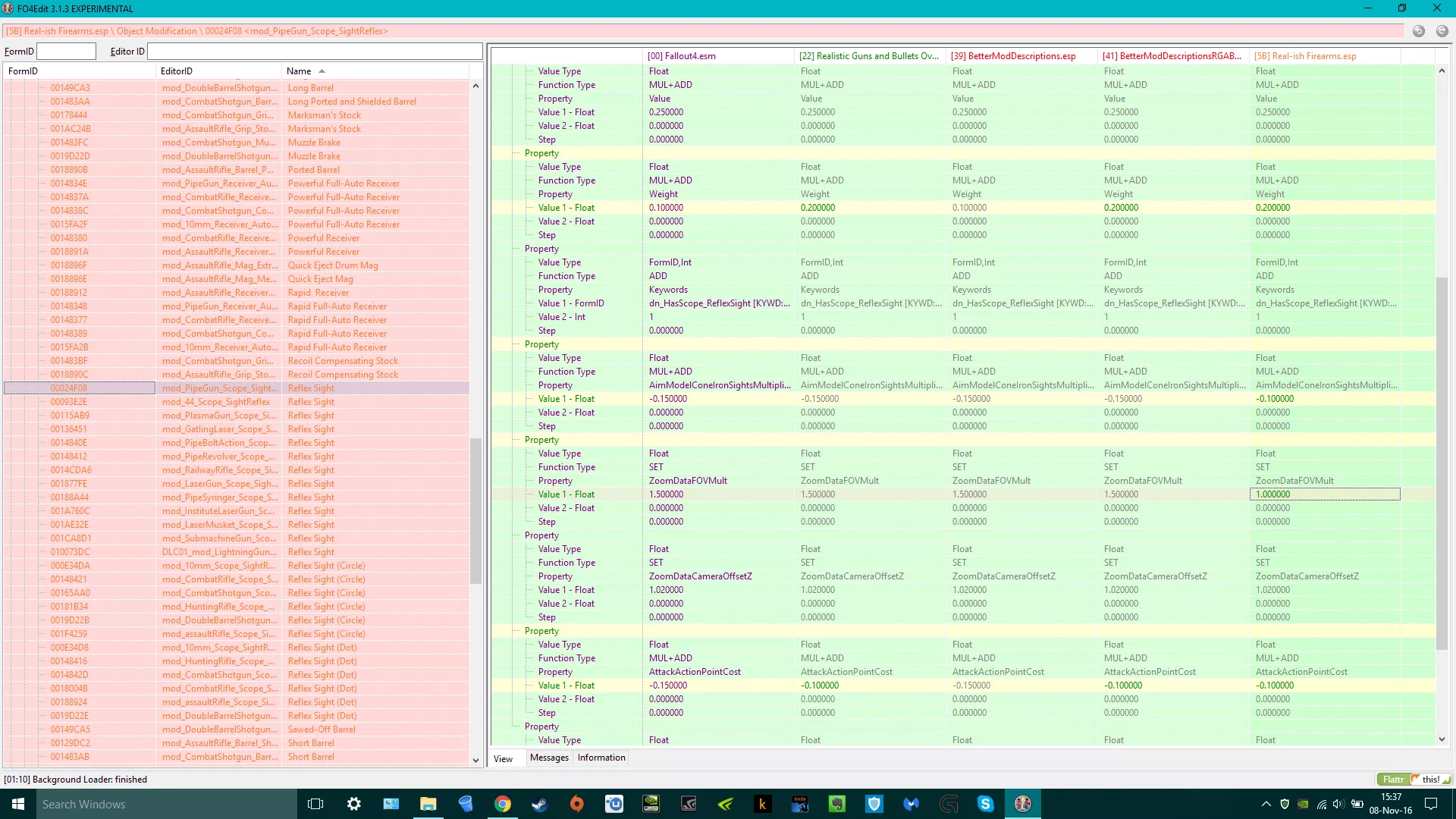1456x819 pixels.
Task: Open the black K taskbar app
Action: 763,804
